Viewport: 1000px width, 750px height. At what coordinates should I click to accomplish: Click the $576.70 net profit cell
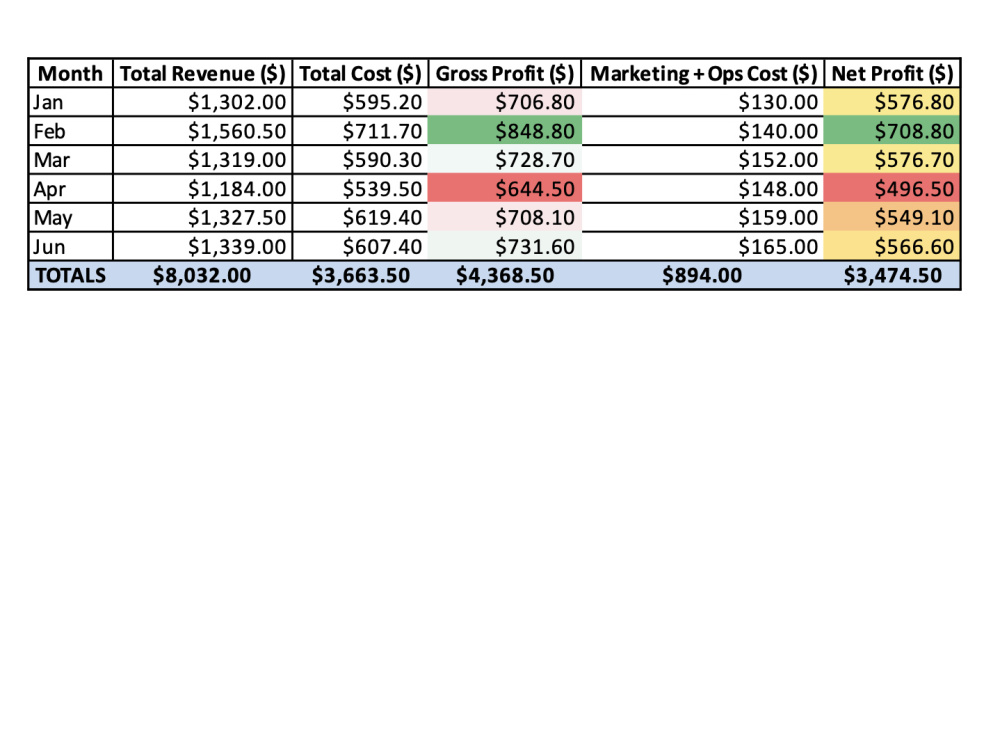(x=892, y=159)
